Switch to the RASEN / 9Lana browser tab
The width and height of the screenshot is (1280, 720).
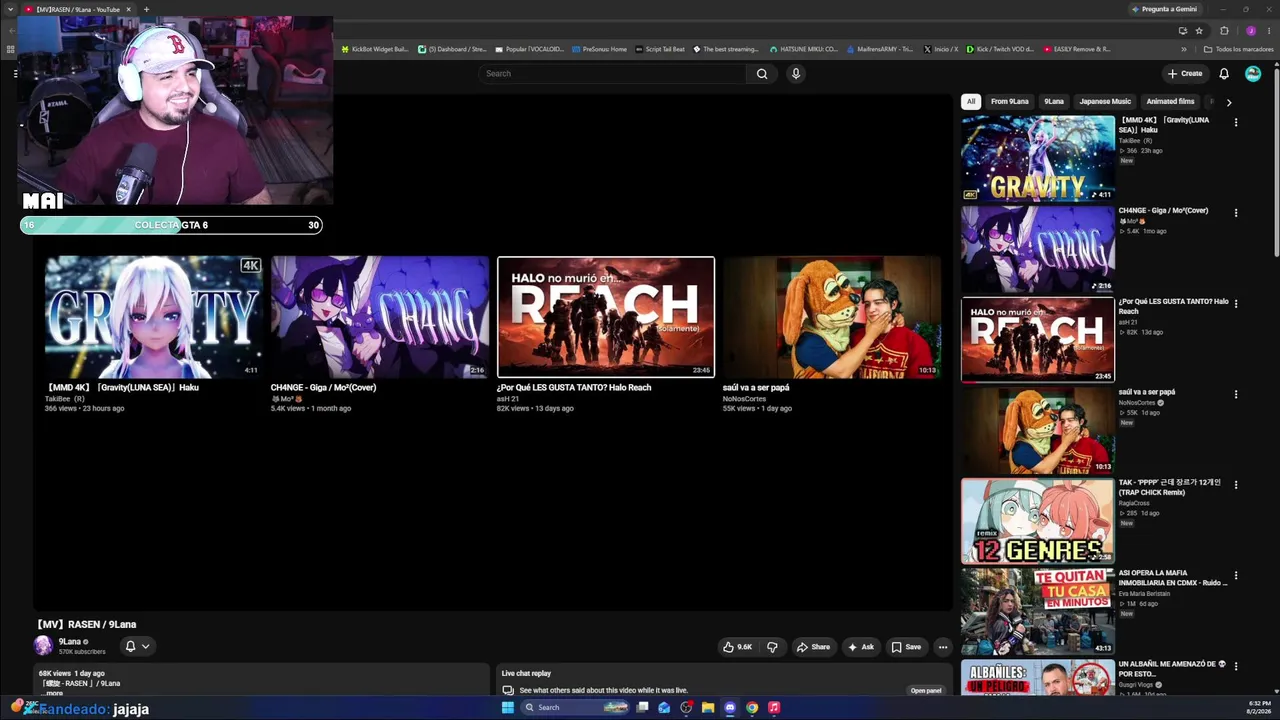click(x=78, y=9)
